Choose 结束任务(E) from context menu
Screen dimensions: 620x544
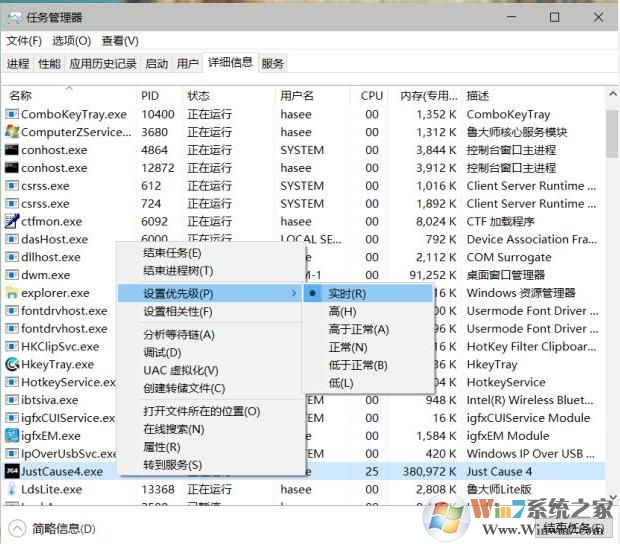(172, 253)
